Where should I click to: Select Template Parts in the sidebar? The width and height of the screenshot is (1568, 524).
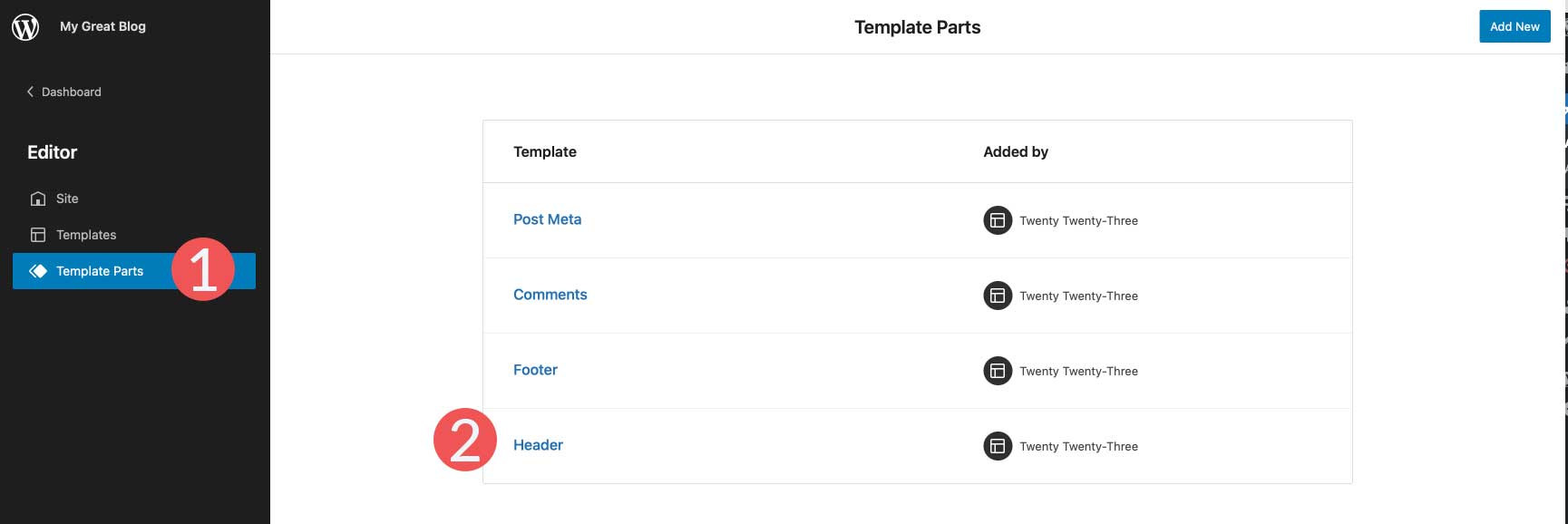coord(100,271)
